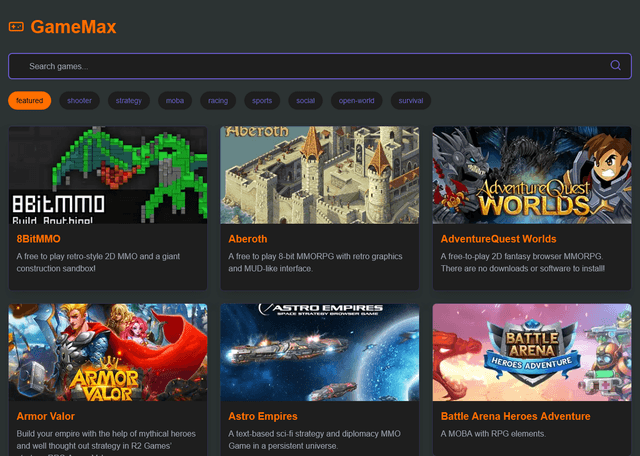The width and height of the screenshot is (640, 456).
Task: Select the strategy category filter
Action: [129, 100]
